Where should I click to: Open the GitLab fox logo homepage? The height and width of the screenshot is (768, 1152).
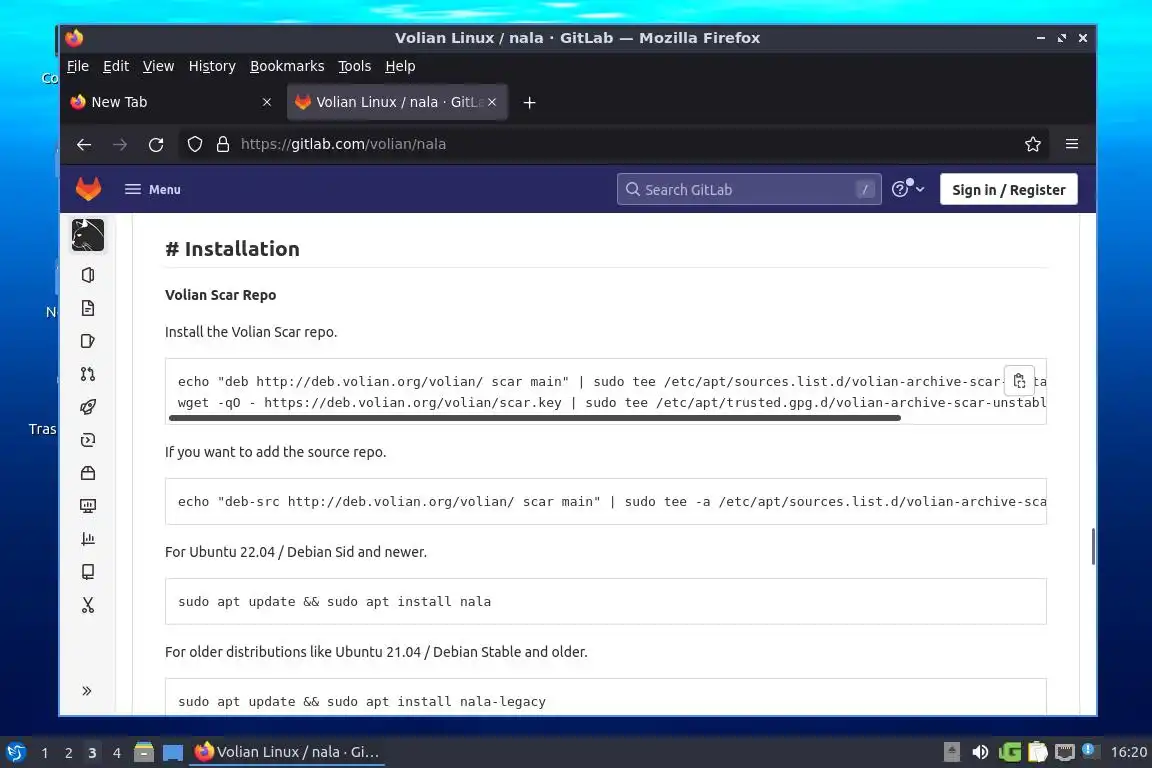click(88, 189)
